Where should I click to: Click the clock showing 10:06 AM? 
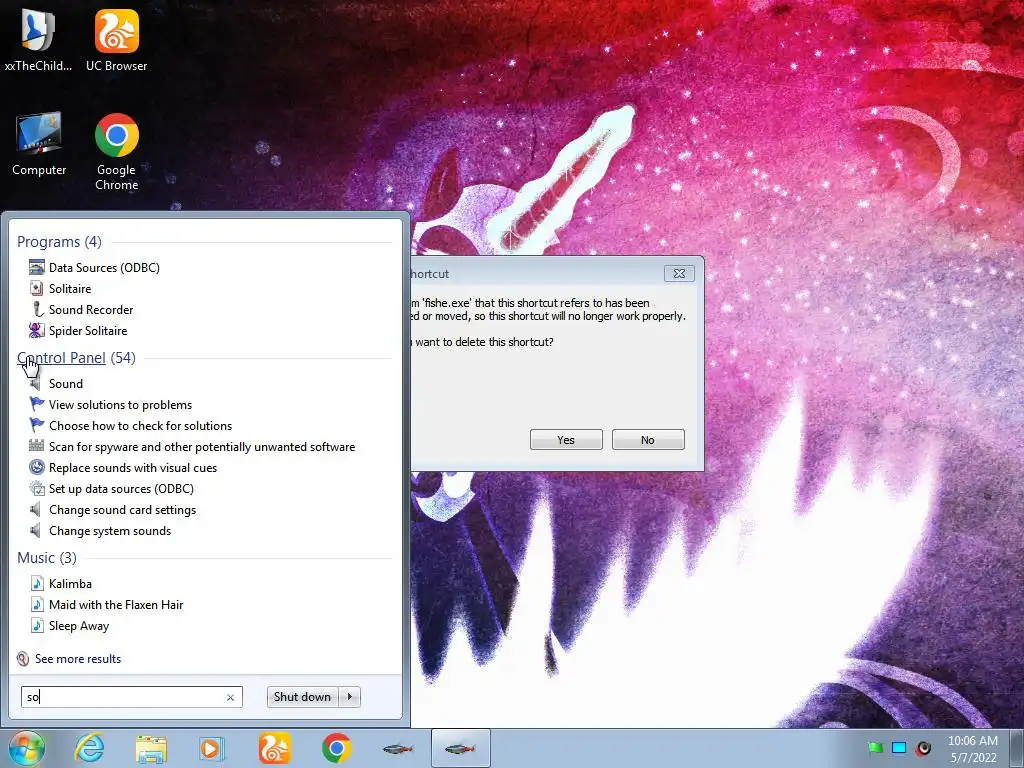(x=972, y=741)
